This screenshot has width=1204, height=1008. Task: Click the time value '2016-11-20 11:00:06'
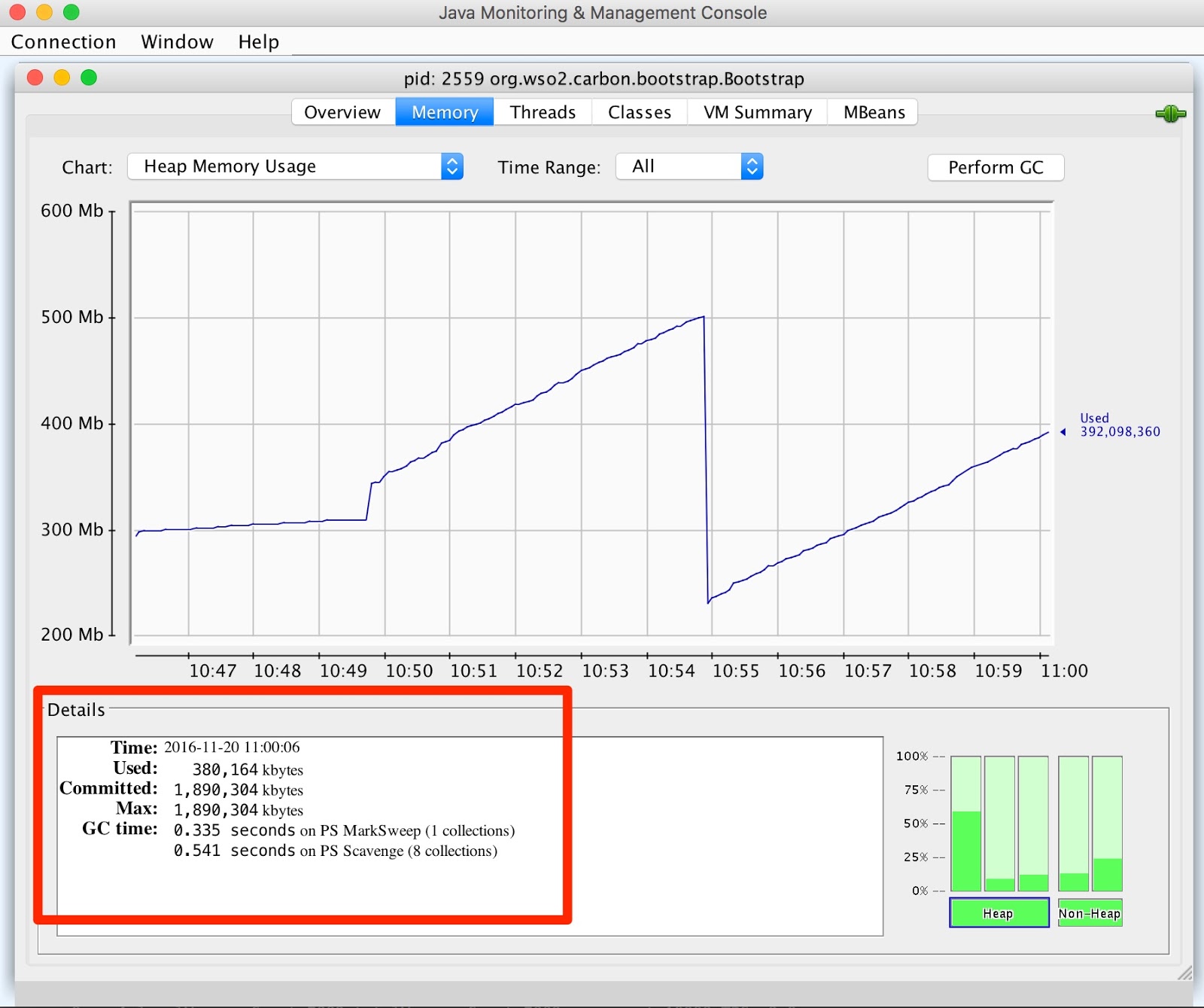click(232, 748)
